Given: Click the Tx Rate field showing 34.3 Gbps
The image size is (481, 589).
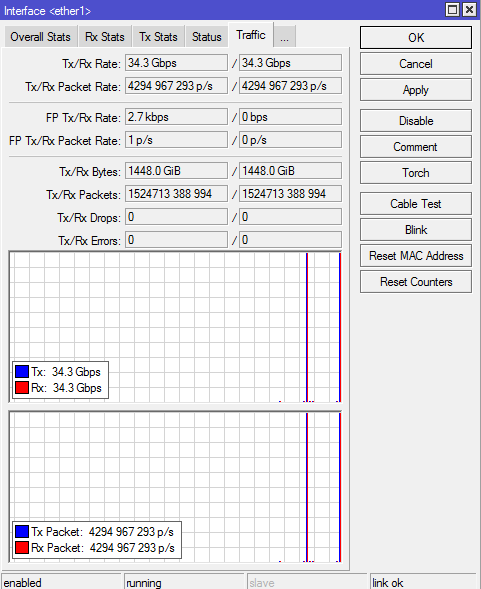Looking at the screenshot, I should point(176,63).
